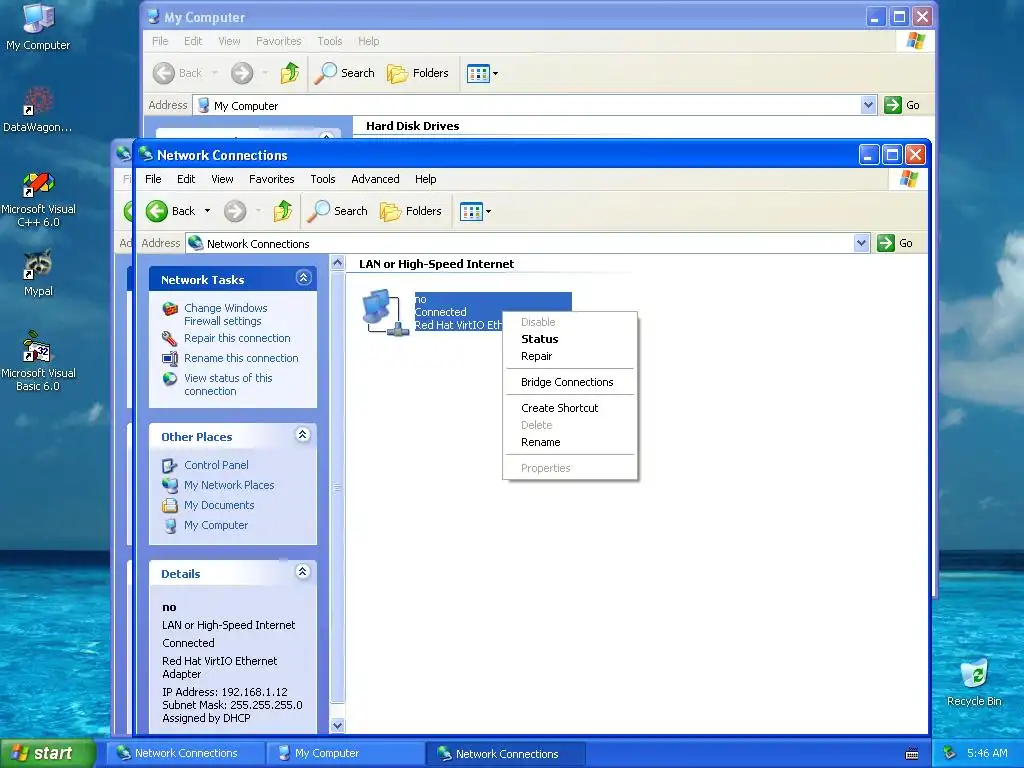Open Views dropdown in Network Connections toolbar
The image size is (1024, 768).
tap(475, 211)
